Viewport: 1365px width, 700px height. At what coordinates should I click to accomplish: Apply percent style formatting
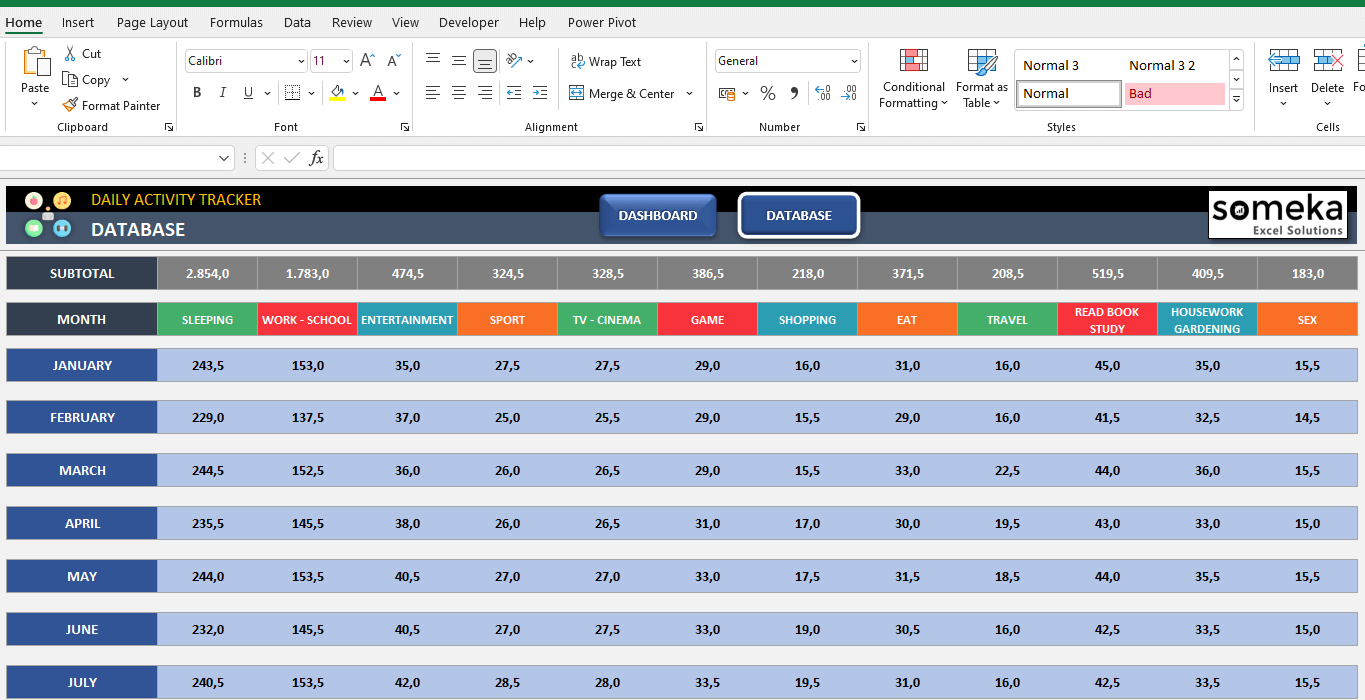[x=768, y=93]
